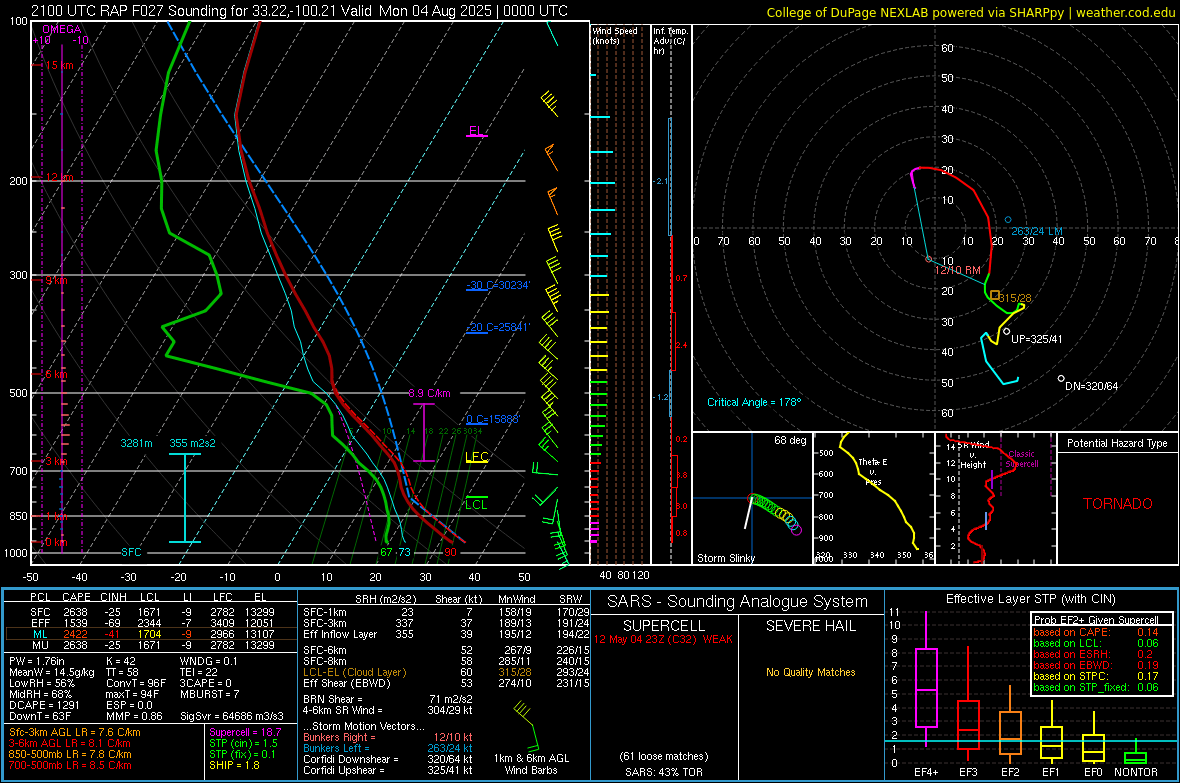1180x783 pixels.
Task: Click the 'UP=325/41' hodograph label
Action: tap(1036, 339)
